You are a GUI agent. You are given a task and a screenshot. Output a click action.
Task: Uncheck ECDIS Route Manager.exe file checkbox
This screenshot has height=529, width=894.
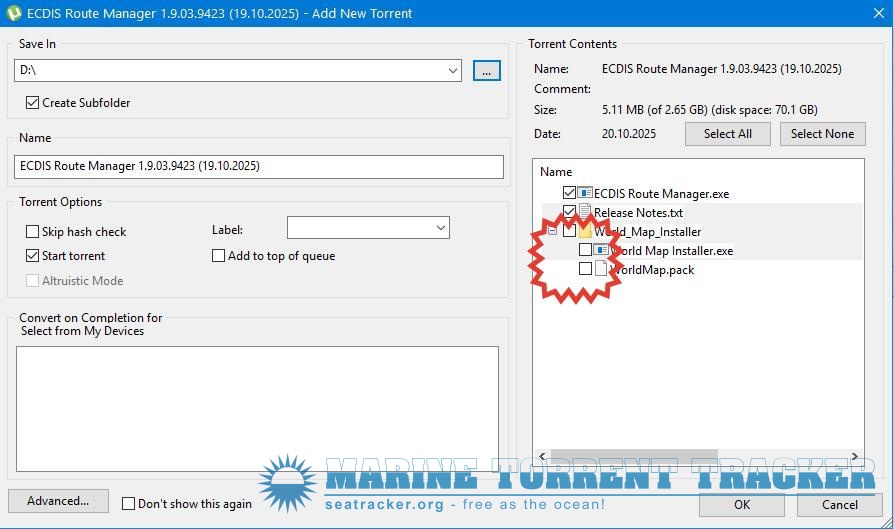569,193
